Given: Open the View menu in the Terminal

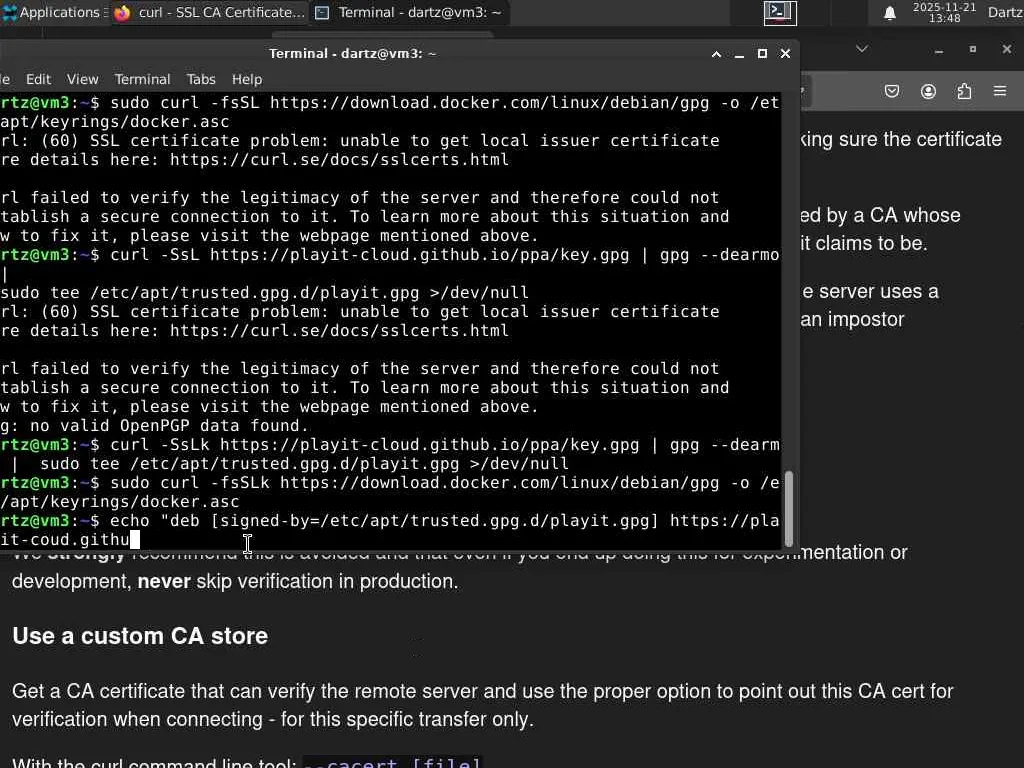Looking at the screenshot, I should 82,79.
